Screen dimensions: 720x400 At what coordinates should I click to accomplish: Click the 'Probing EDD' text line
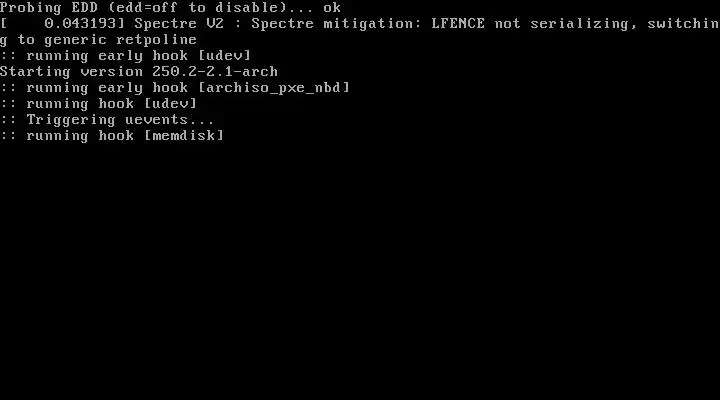(x=170, y=8)
